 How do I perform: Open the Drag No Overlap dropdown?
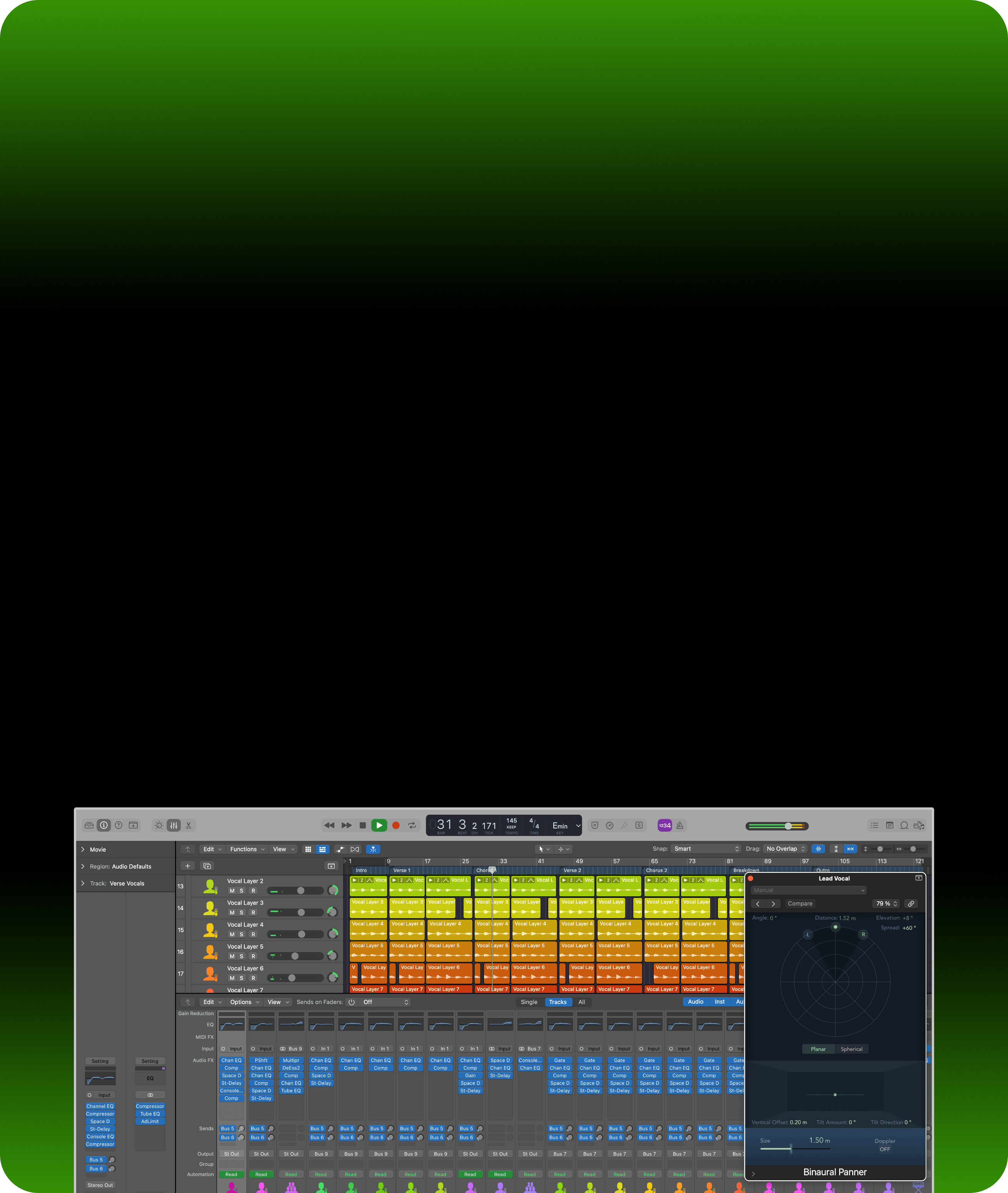pyautogui.click(x=784, y=849)
